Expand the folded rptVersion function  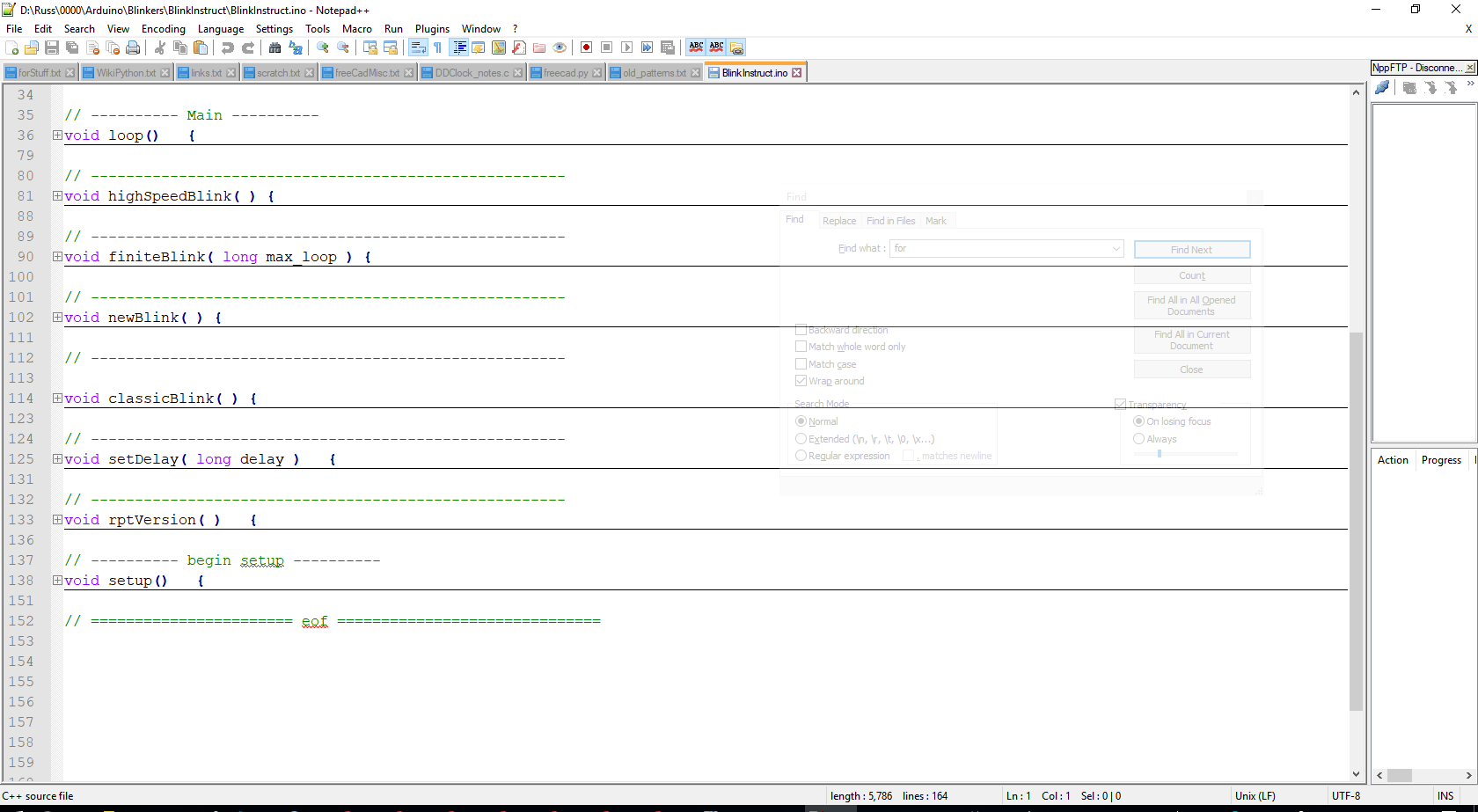click(x=57, y=520)
